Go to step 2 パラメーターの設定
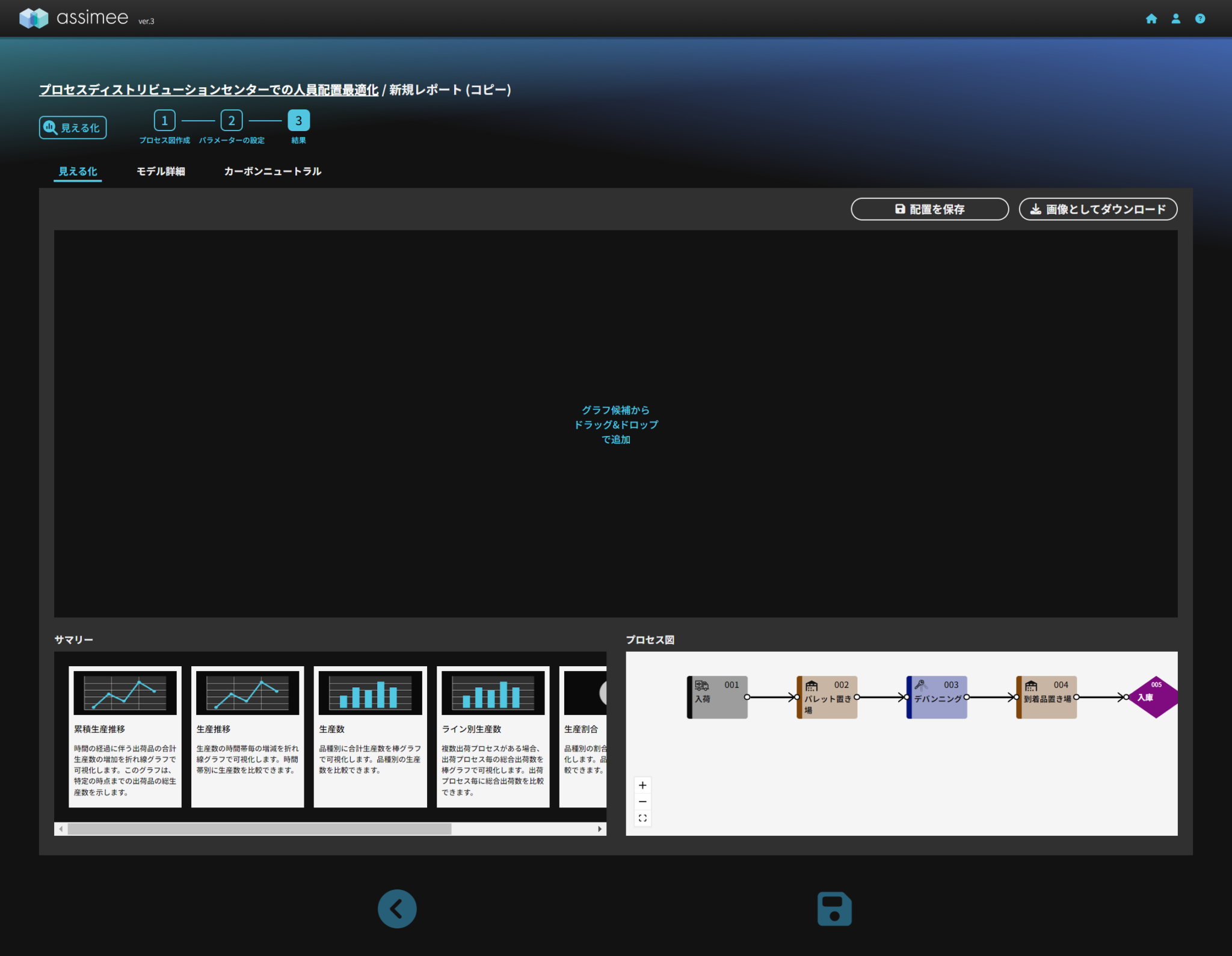The width and height of the screenshot is (1232, 956). click(232, 121)
